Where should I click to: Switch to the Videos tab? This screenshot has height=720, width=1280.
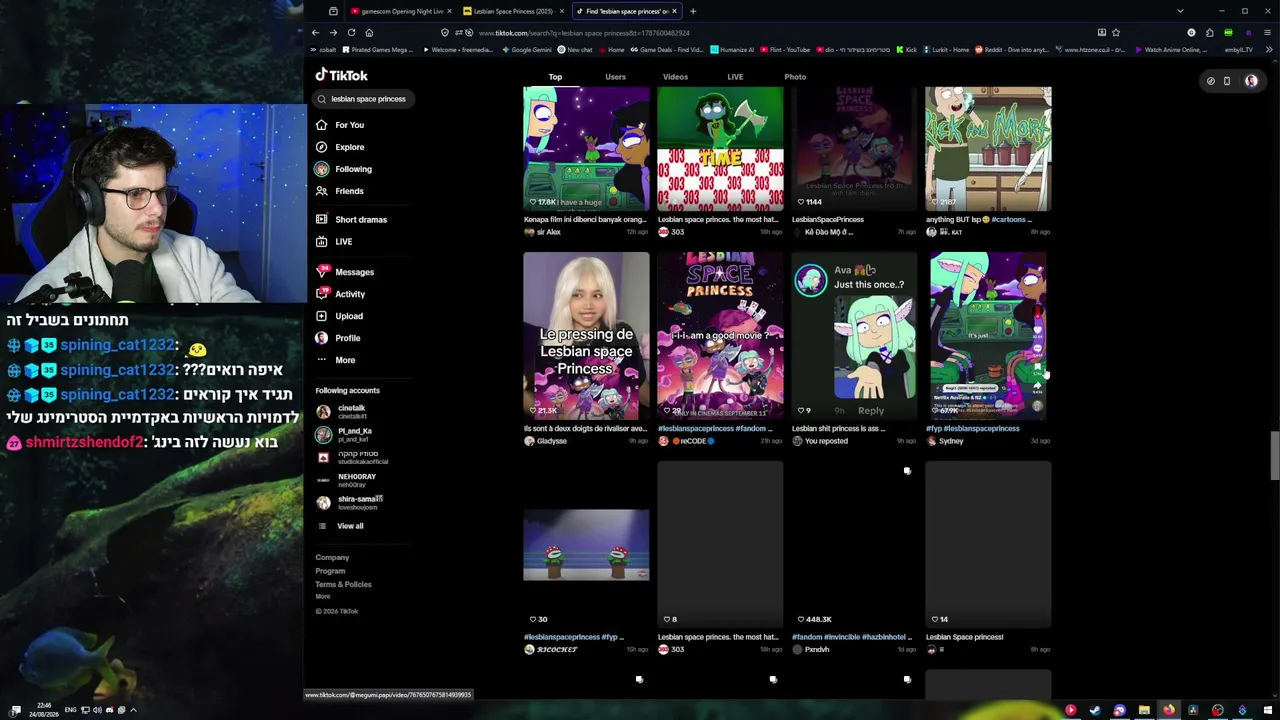pyautogui.click(x=675, y=77)
